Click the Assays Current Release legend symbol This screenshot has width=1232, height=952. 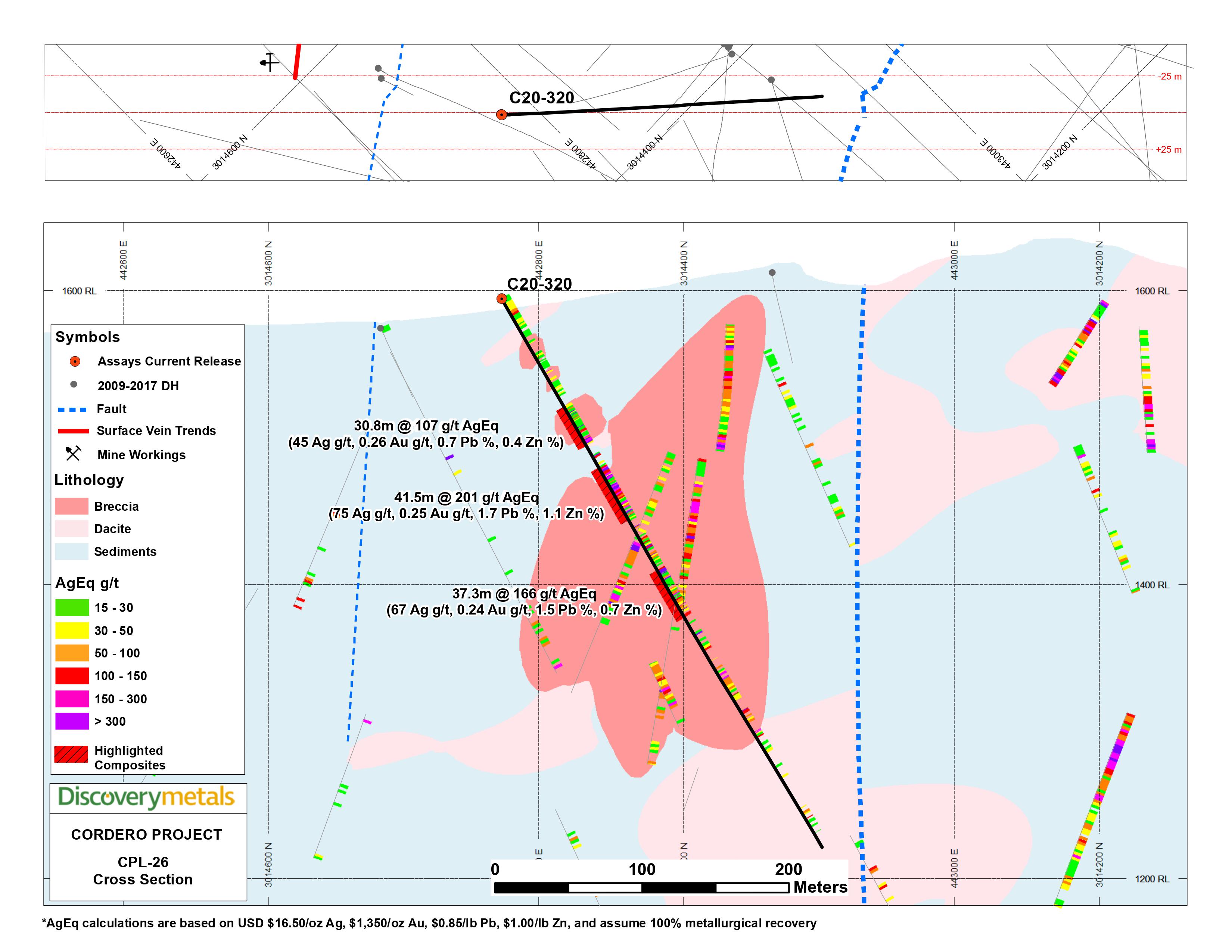click(x=74, y=361)
